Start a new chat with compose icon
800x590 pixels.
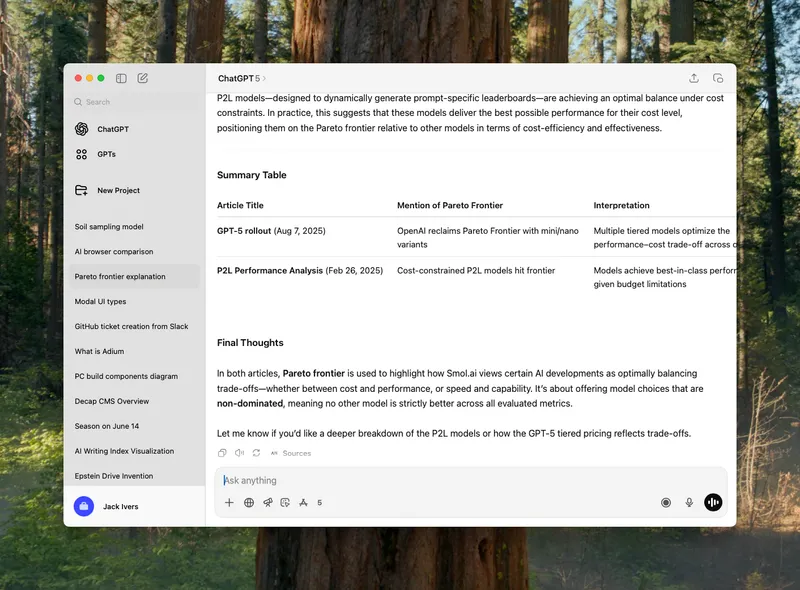tap(143, 78)
